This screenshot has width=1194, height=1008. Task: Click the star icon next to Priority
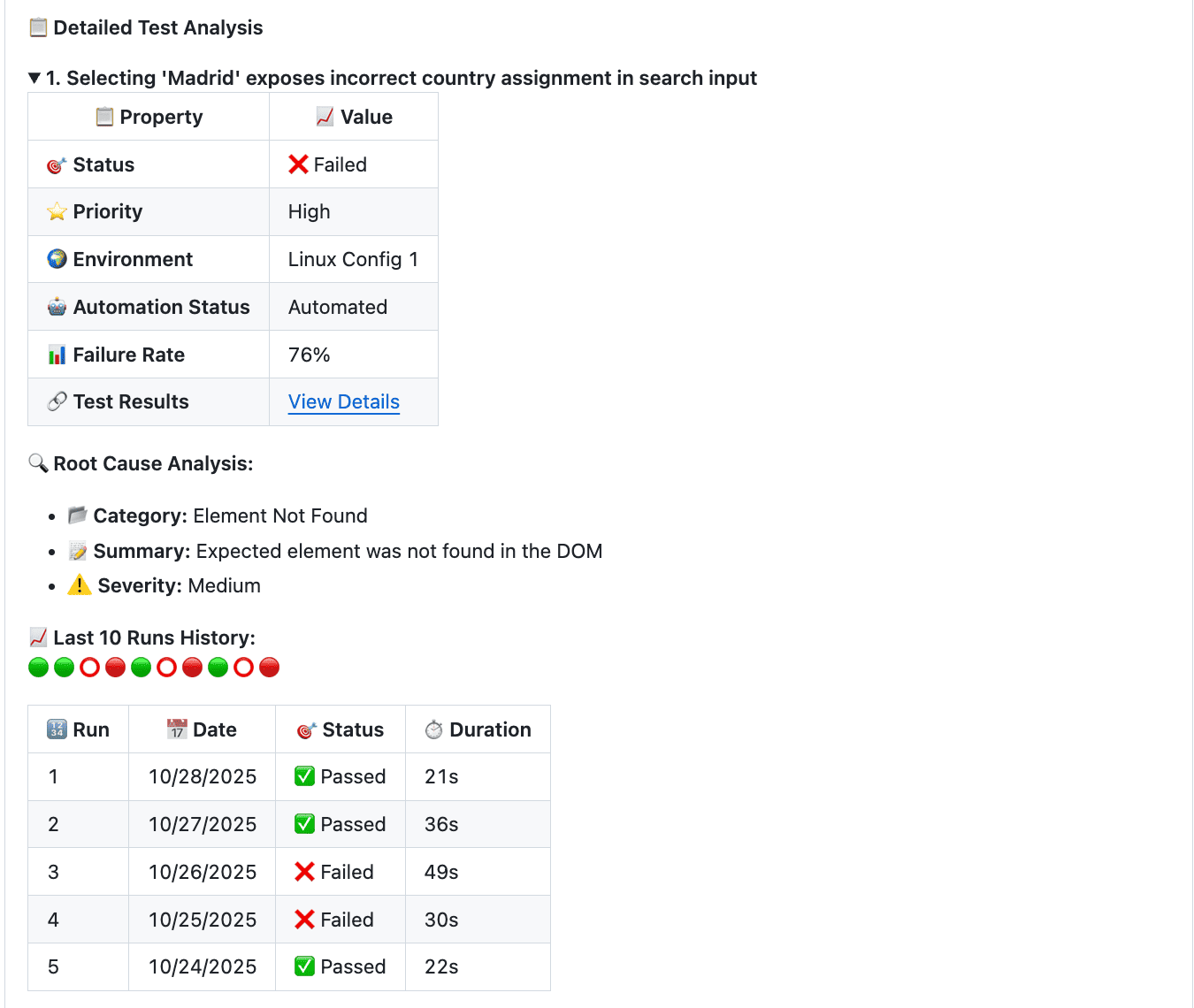[x=56, y=211]
